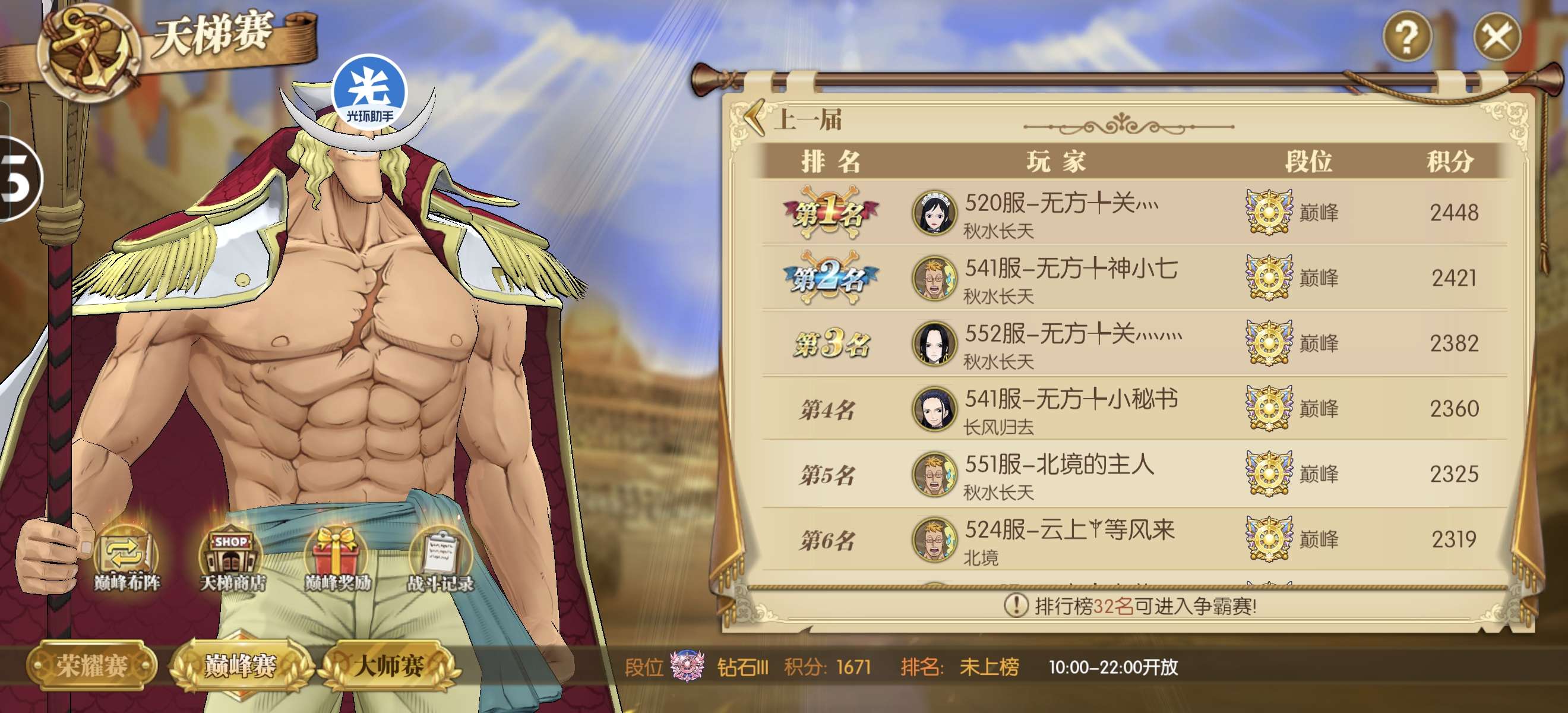Switch to the 荣耀赛 tab
1568x713 pixels.
[x=92, y=665]
